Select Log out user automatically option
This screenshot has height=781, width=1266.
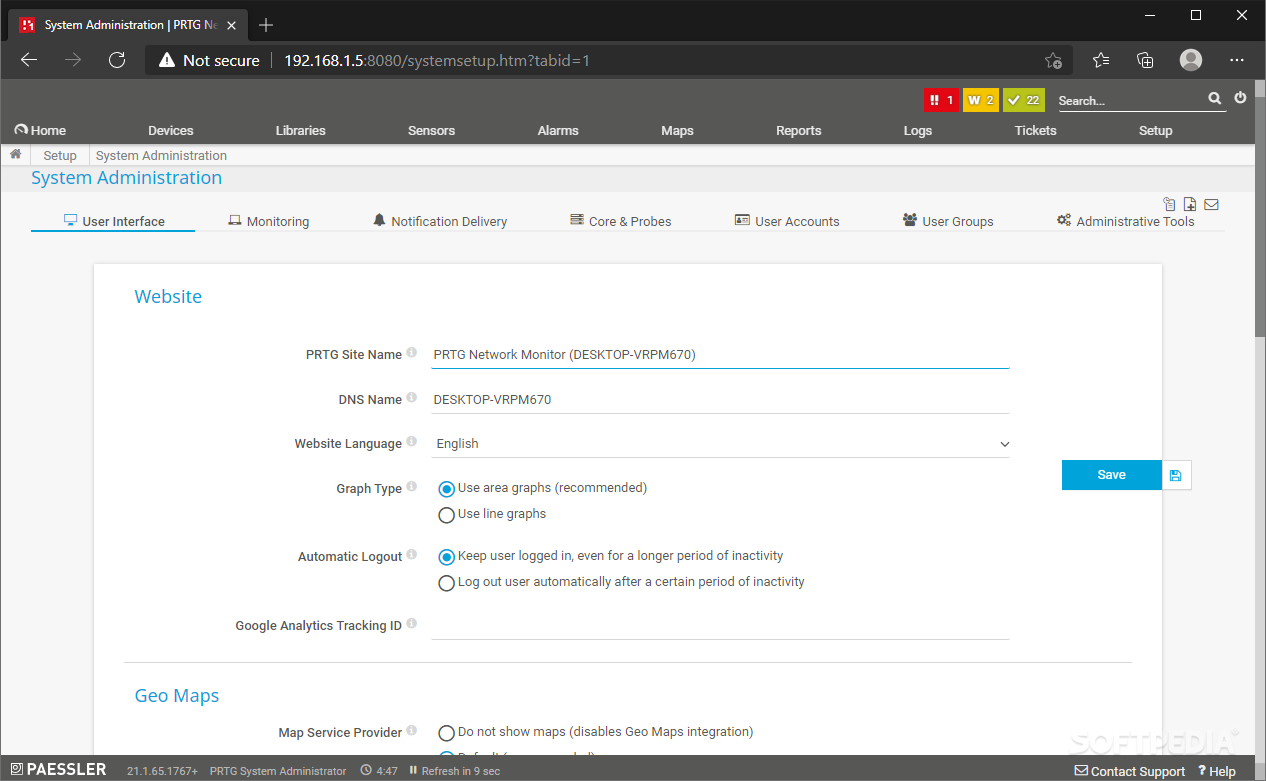tap(447, 583)
